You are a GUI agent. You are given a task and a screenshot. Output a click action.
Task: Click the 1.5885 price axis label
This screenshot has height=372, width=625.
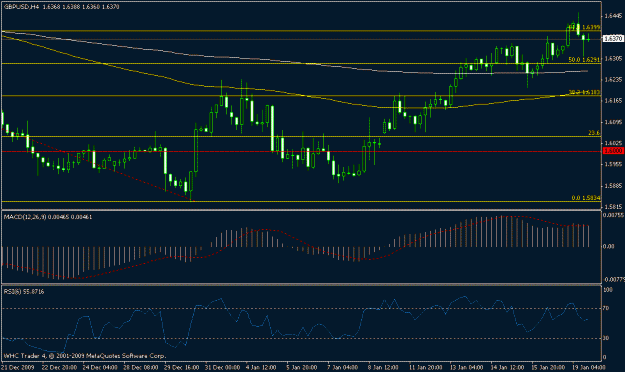(x=613, y=185)
